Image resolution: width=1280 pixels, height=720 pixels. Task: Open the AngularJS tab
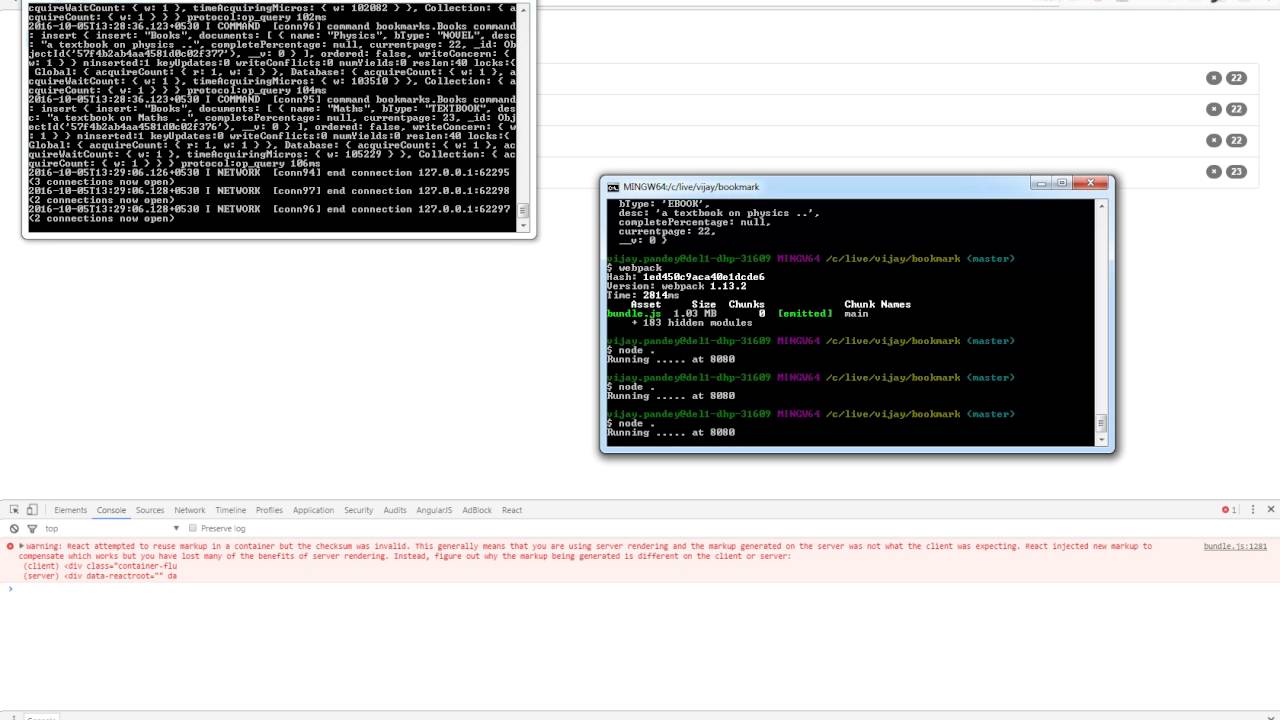(x=434, y=510)
